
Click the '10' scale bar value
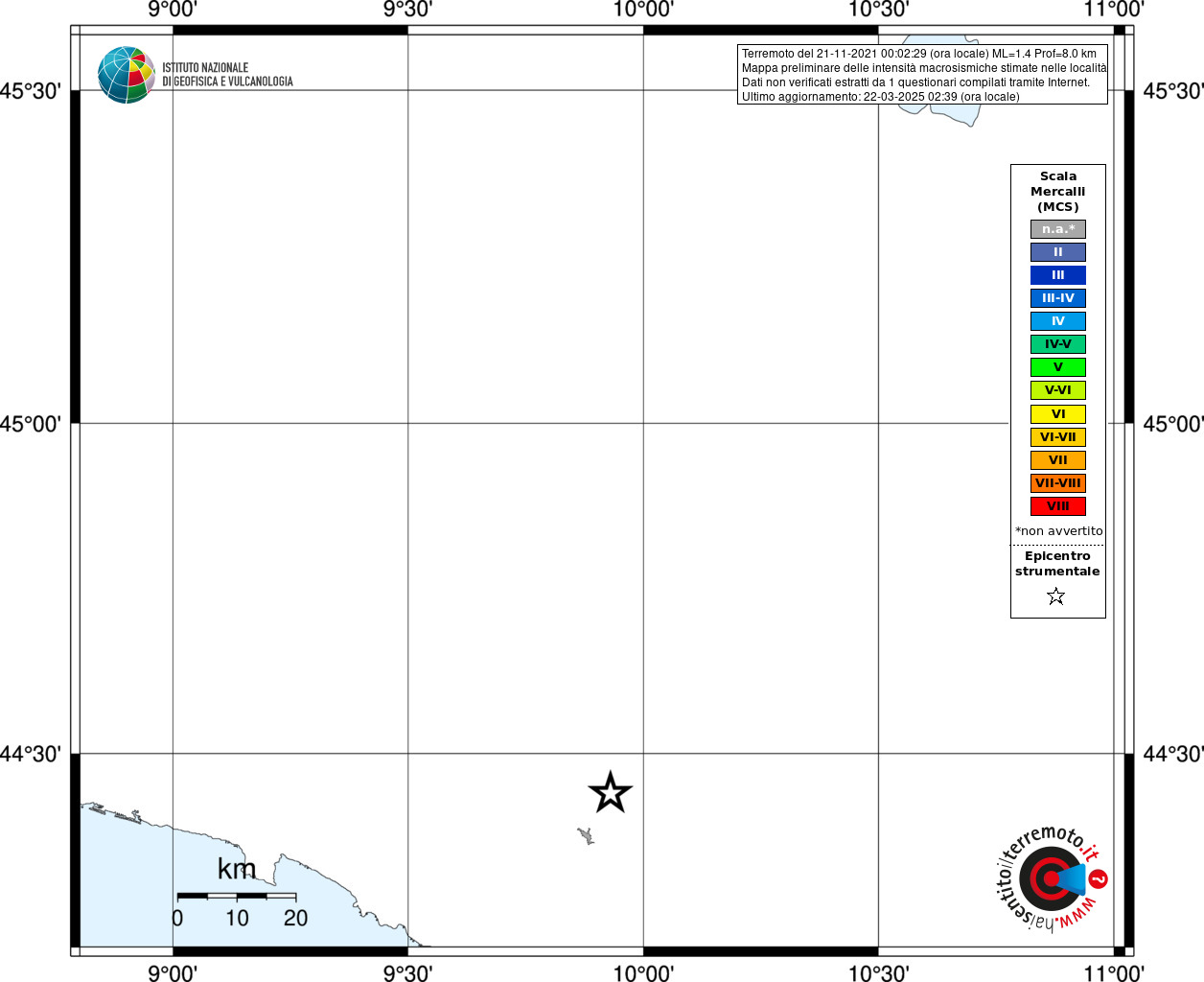(237, 918)
